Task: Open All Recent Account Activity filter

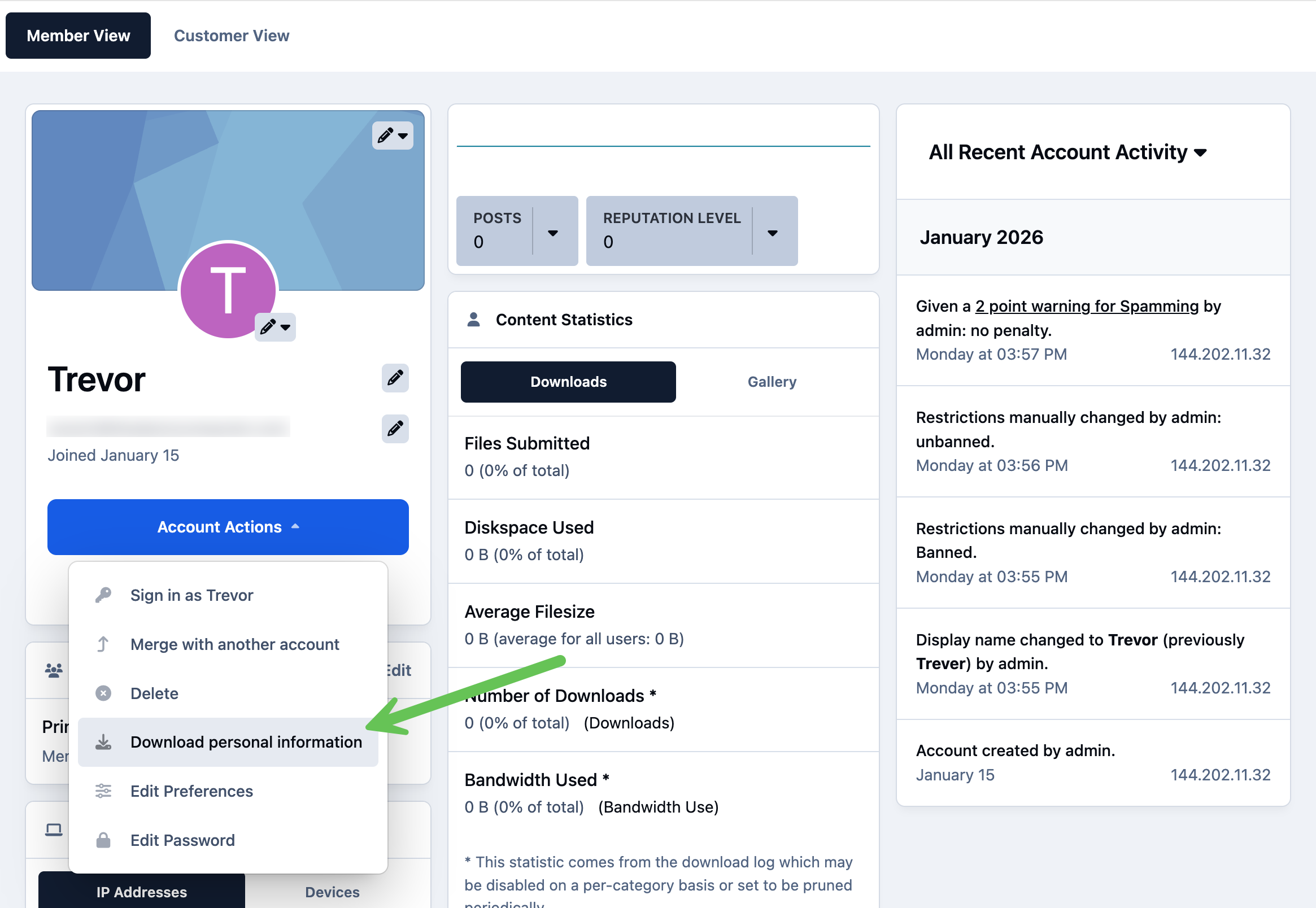Action: [1067, 152]
